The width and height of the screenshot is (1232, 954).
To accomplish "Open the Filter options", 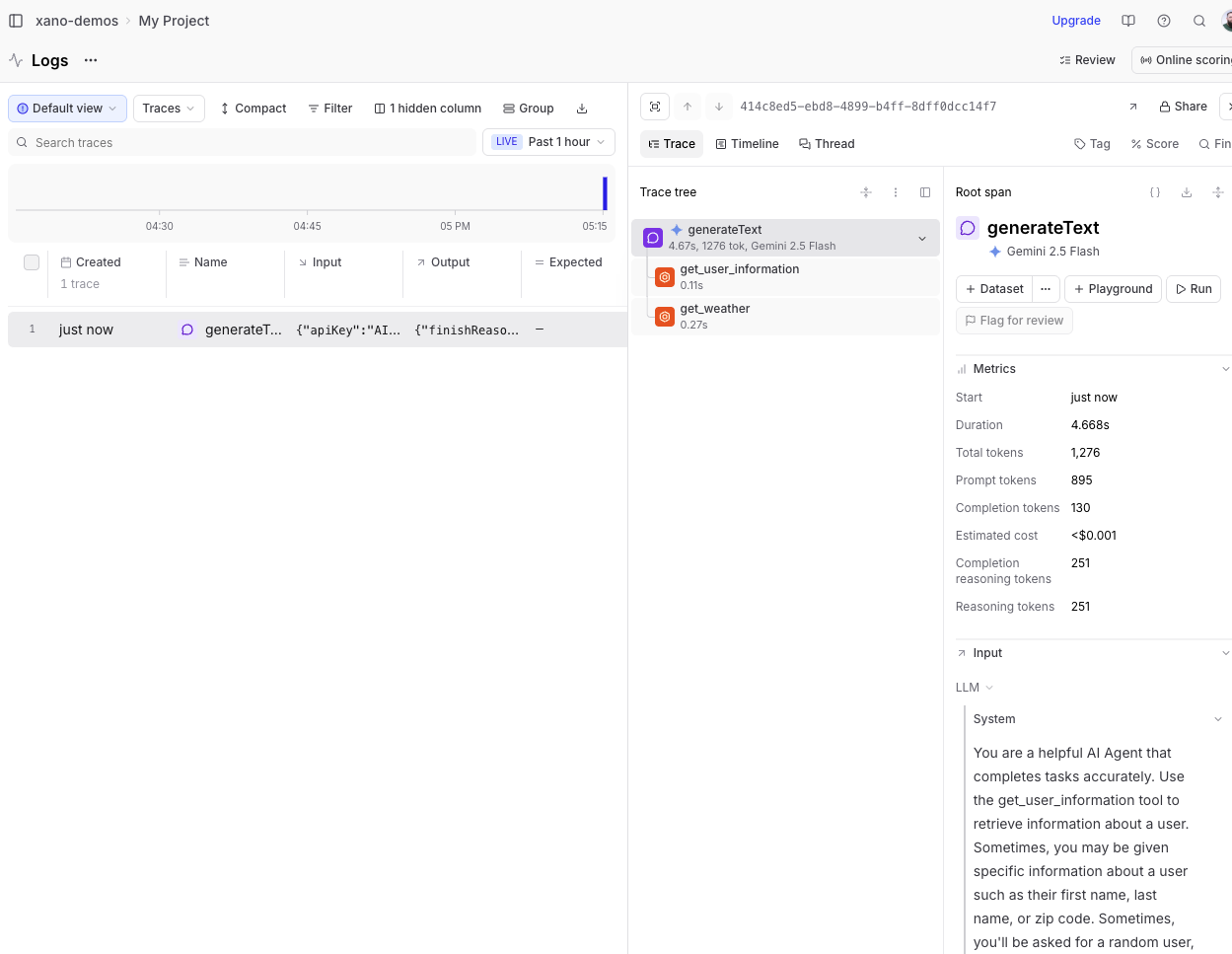I will click(x=330, y=109).
